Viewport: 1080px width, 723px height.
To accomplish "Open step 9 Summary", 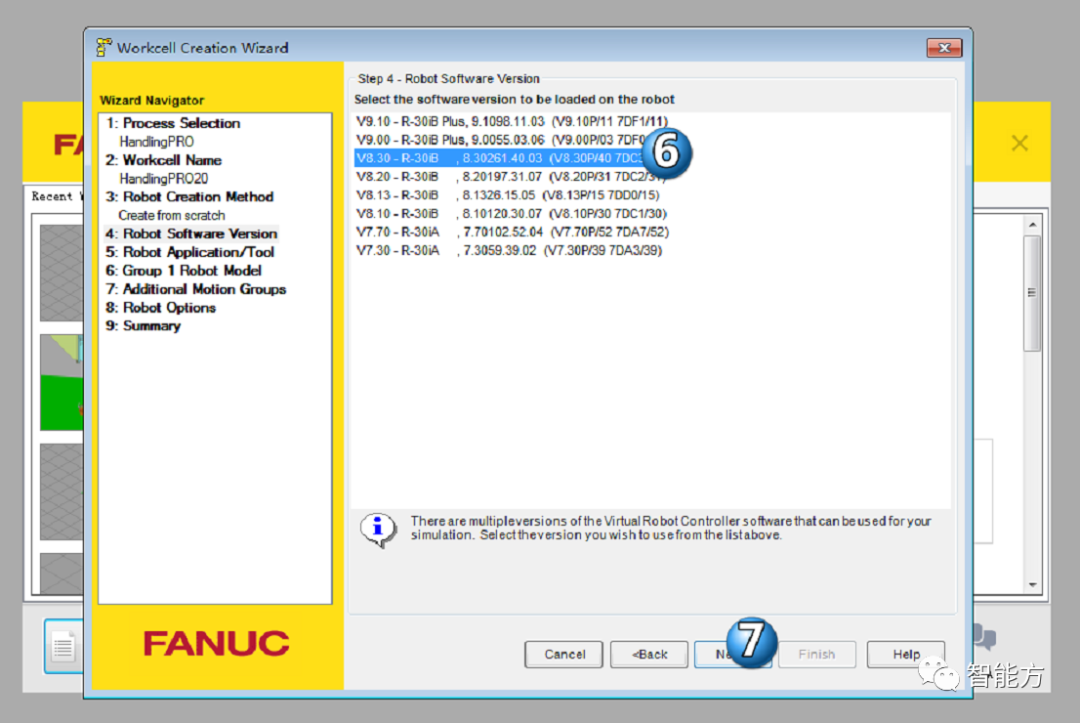I will (x=143, y=326).
